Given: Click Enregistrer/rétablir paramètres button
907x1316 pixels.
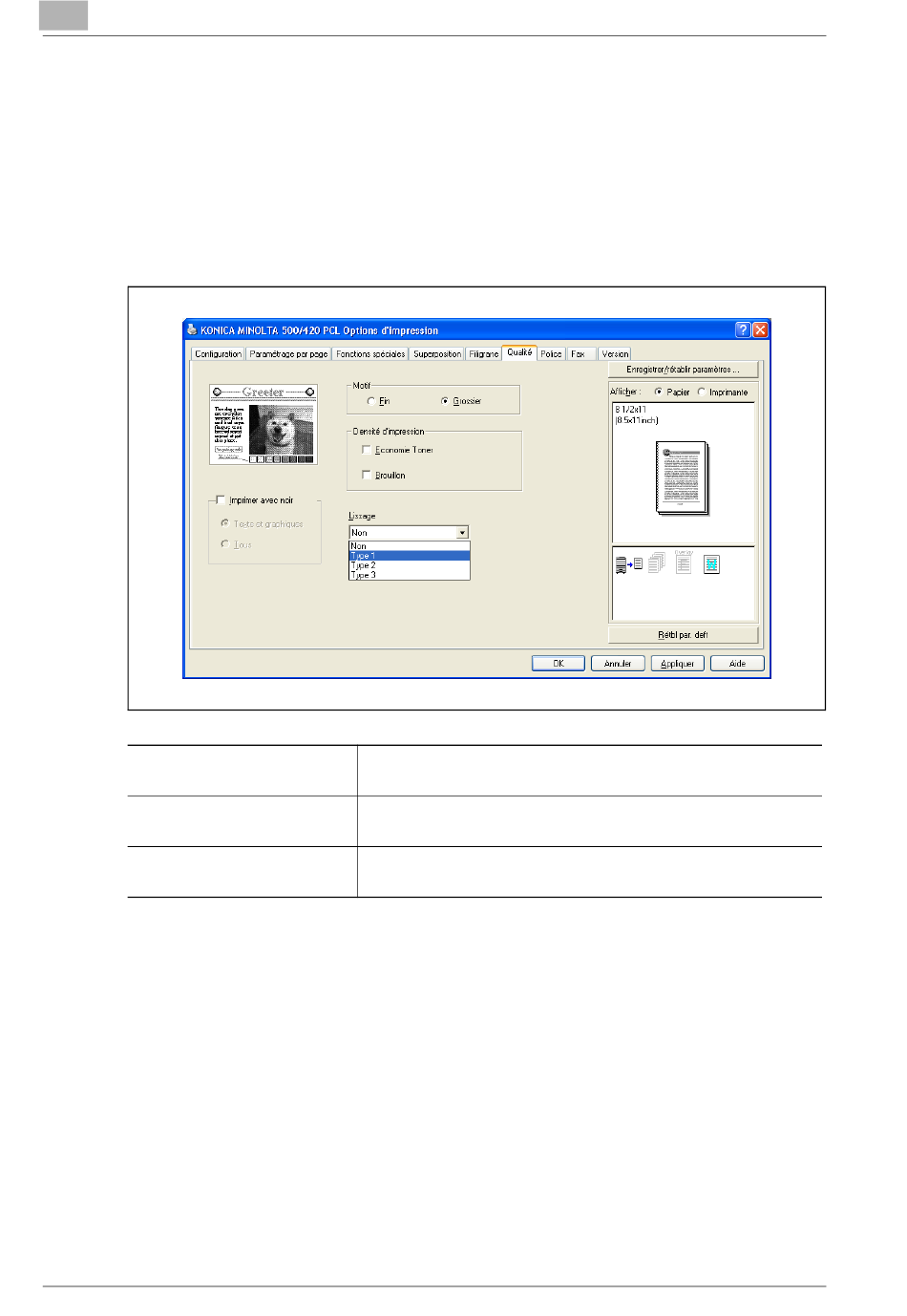Looking at the screenshot, I should (x=684, y=370).
